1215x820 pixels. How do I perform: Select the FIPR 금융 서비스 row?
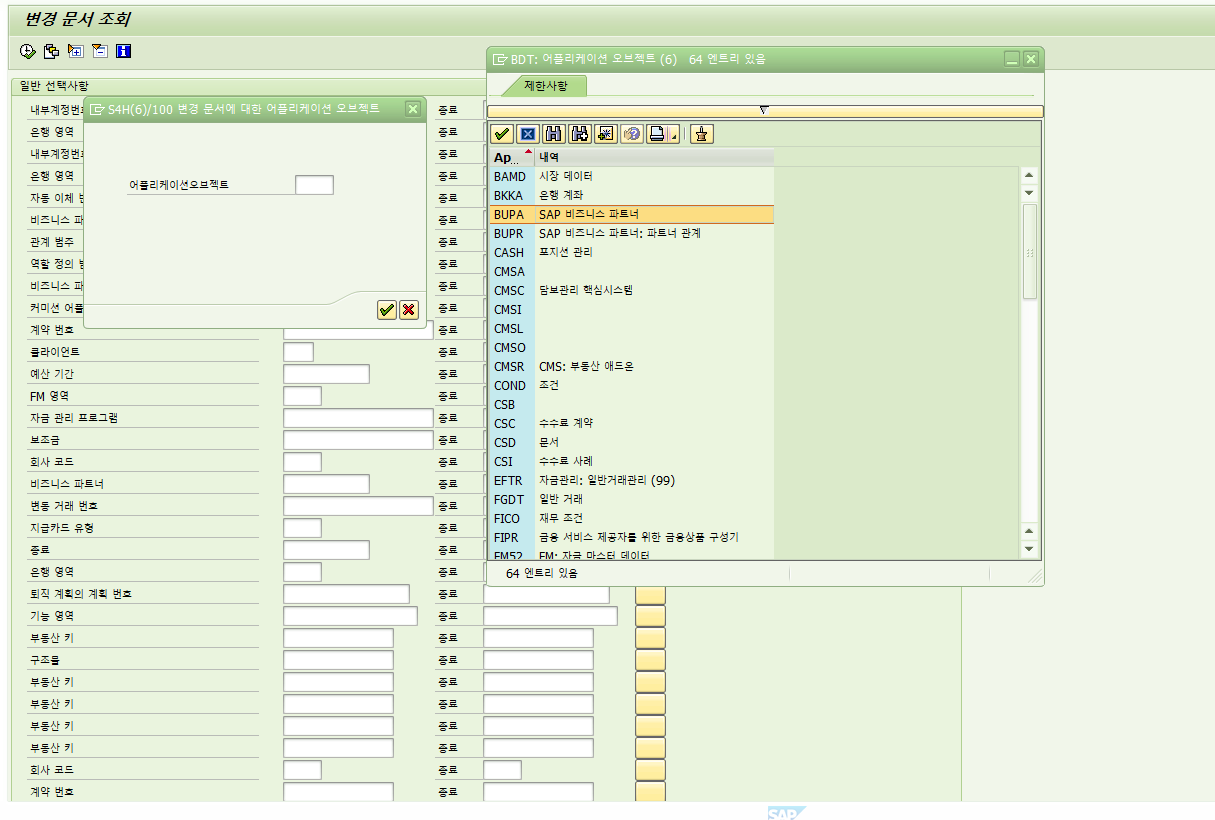click(632, 537)
